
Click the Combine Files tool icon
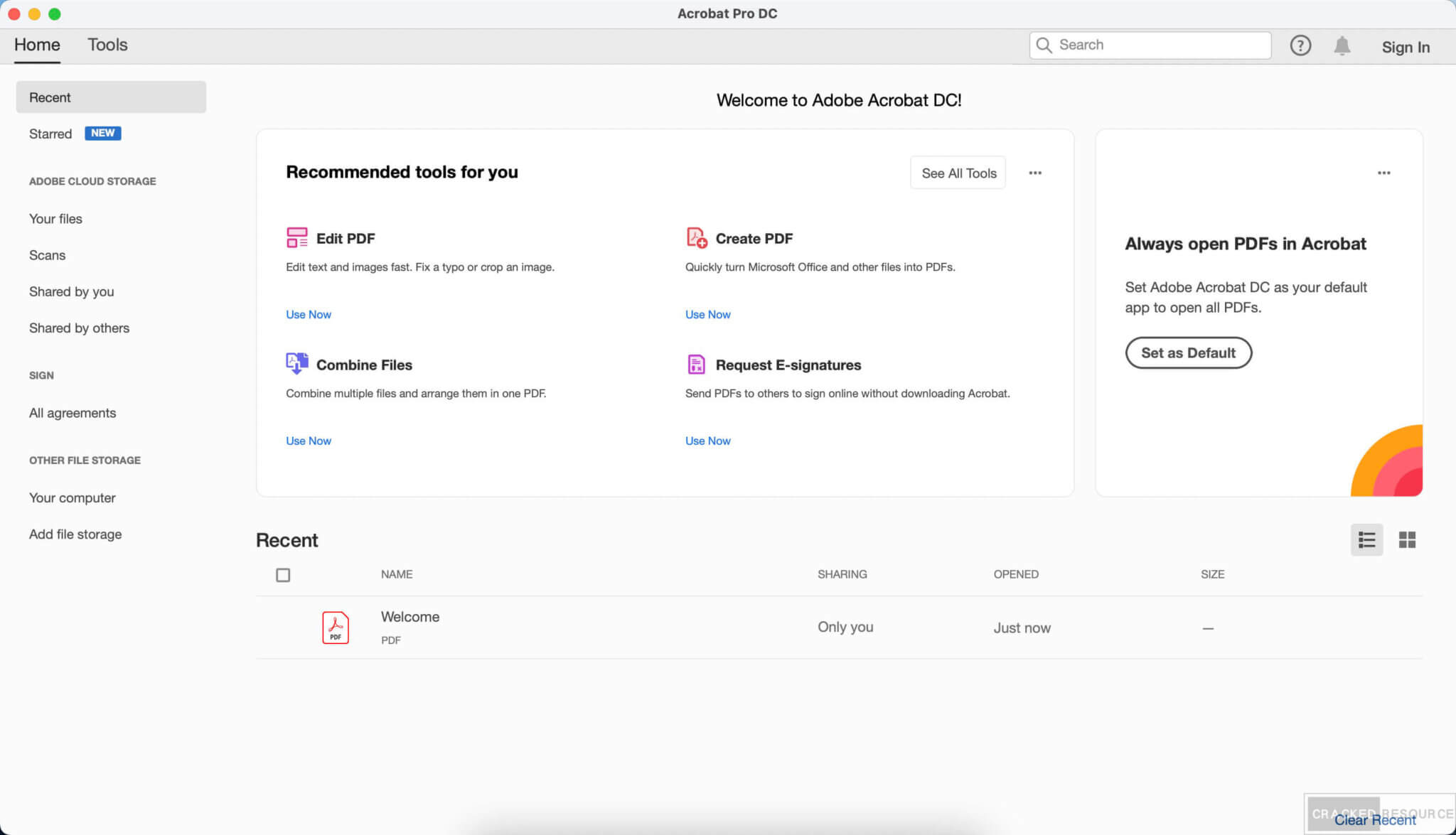296,363
